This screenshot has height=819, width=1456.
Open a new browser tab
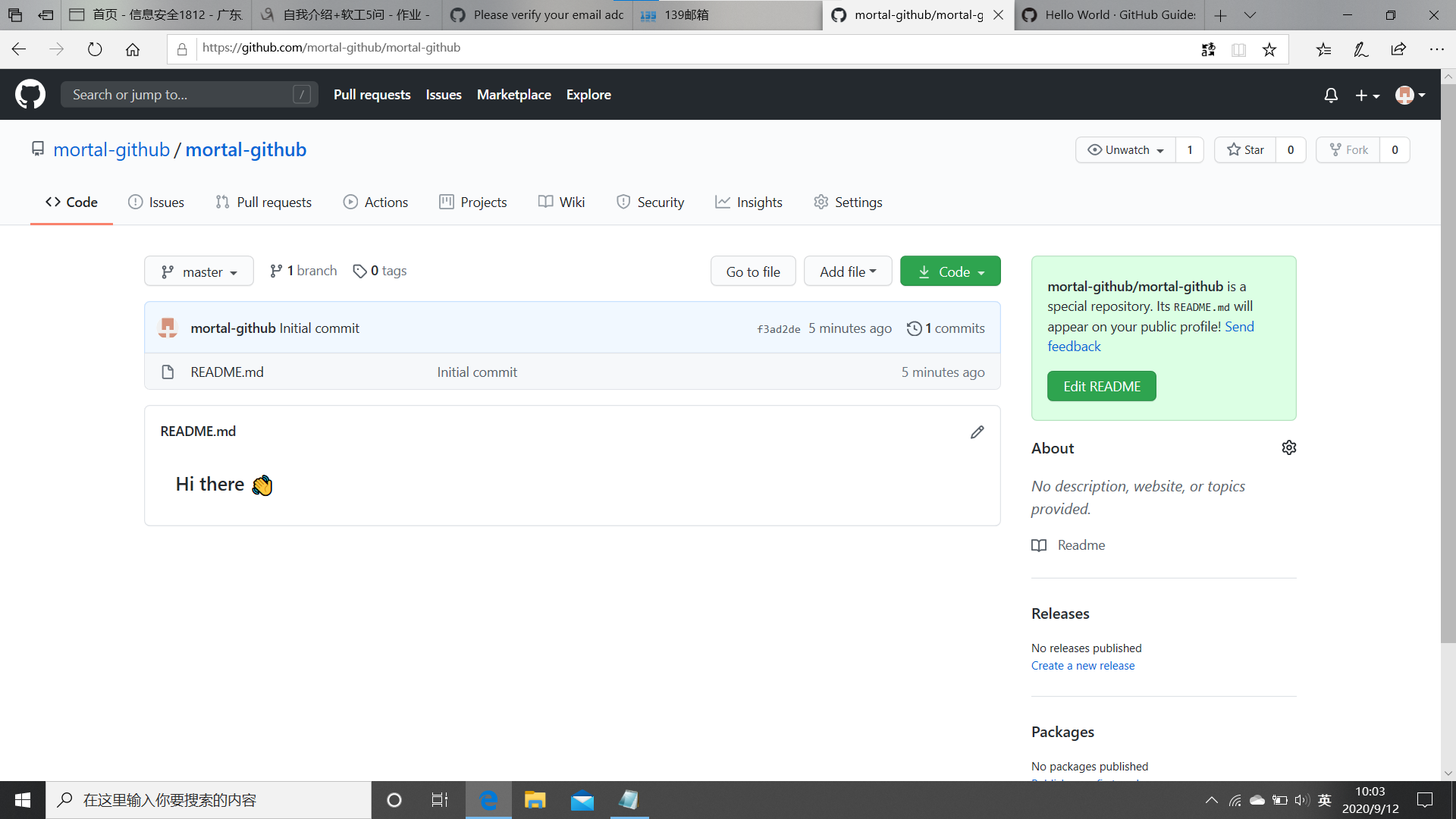coord(1220,15)
